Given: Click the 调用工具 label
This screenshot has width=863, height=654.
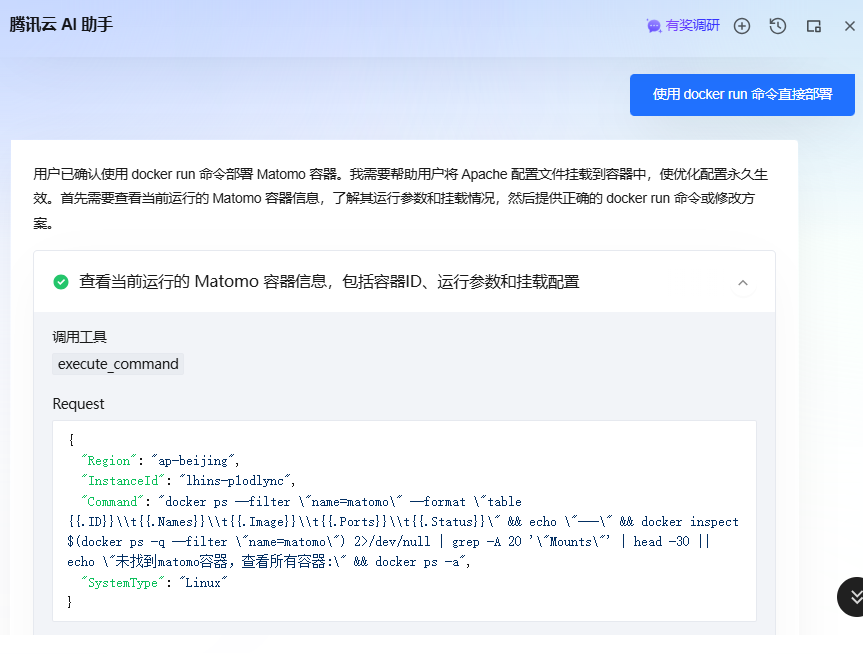Looking at the screenshot, I should click(79, 337).
